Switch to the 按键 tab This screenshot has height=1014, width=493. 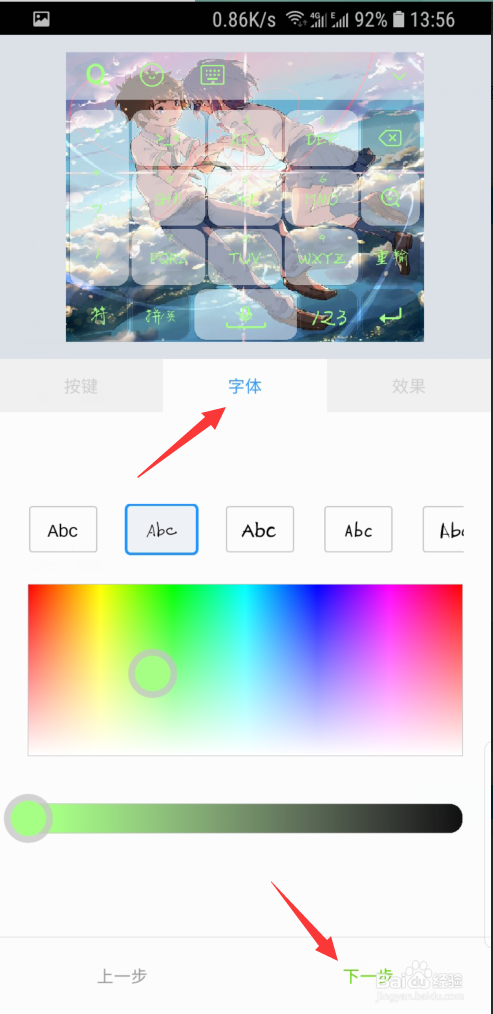[81, 386]
